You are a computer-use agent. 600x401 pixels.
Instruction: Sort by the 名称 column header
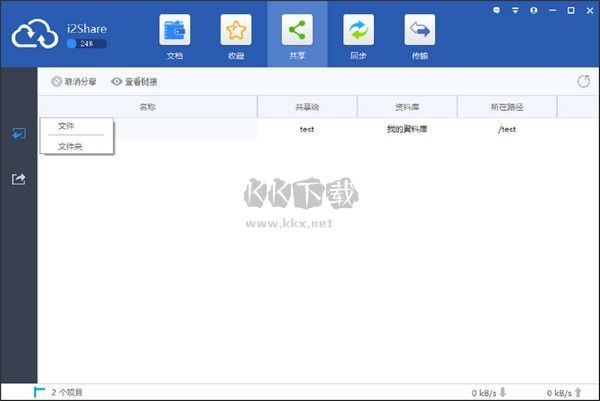(x=147, y=106)
